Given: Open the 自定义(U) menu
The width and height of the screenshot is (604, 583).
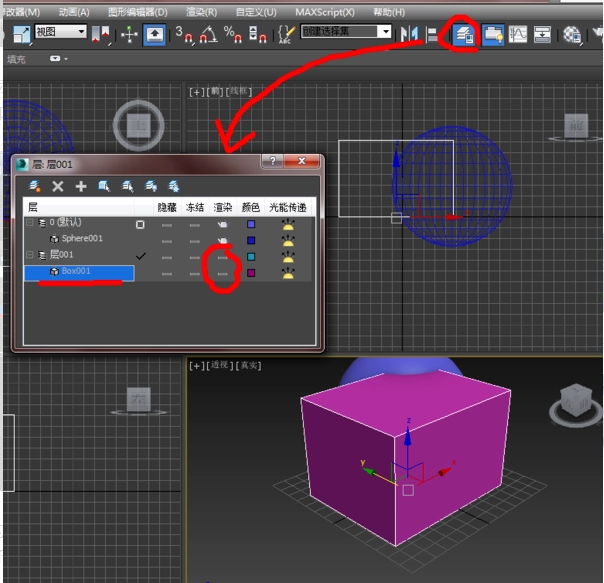Looking at the screenshot, I should [256, 12].
